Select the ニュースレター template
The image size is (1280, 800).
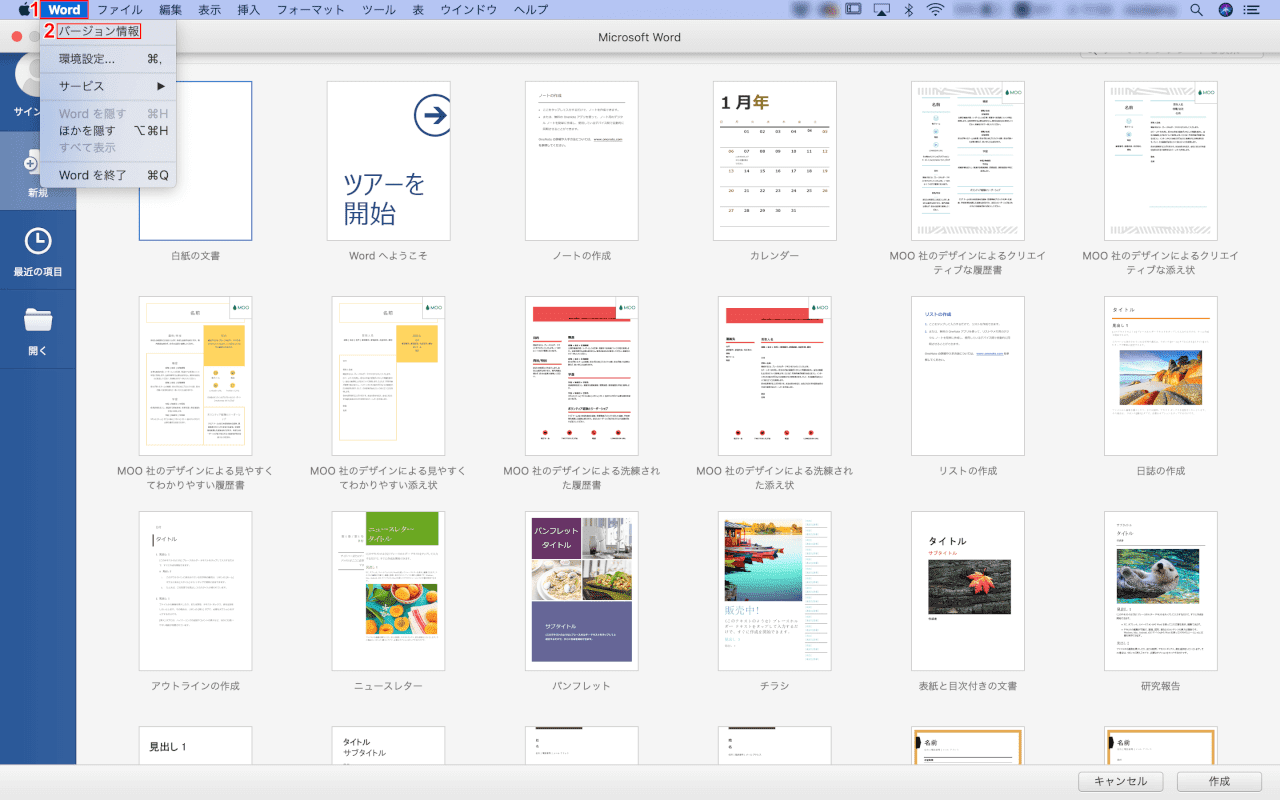pos(388,591)
